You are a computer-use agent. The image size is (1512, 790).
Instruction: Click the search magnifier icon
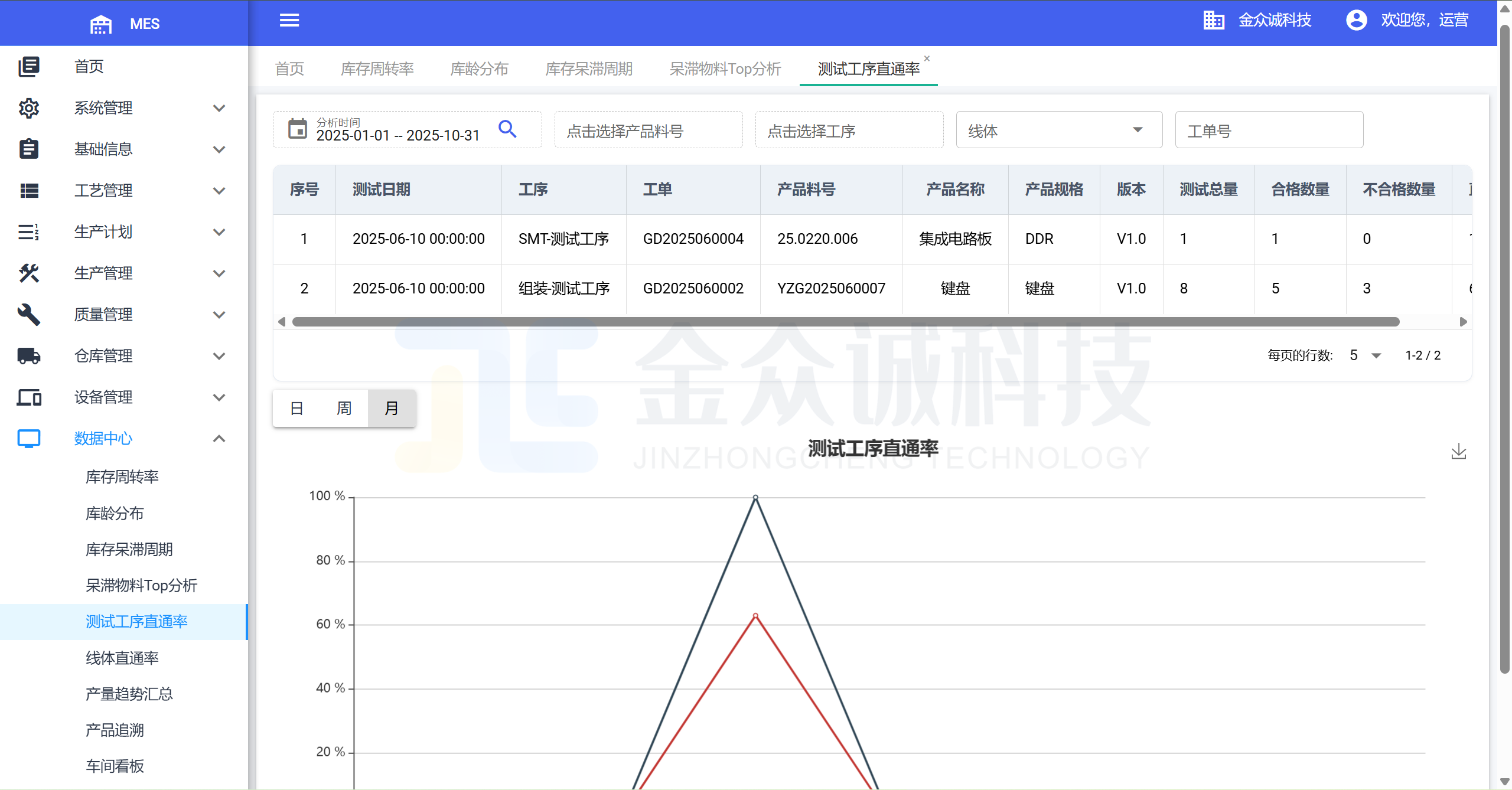point(507,129)
